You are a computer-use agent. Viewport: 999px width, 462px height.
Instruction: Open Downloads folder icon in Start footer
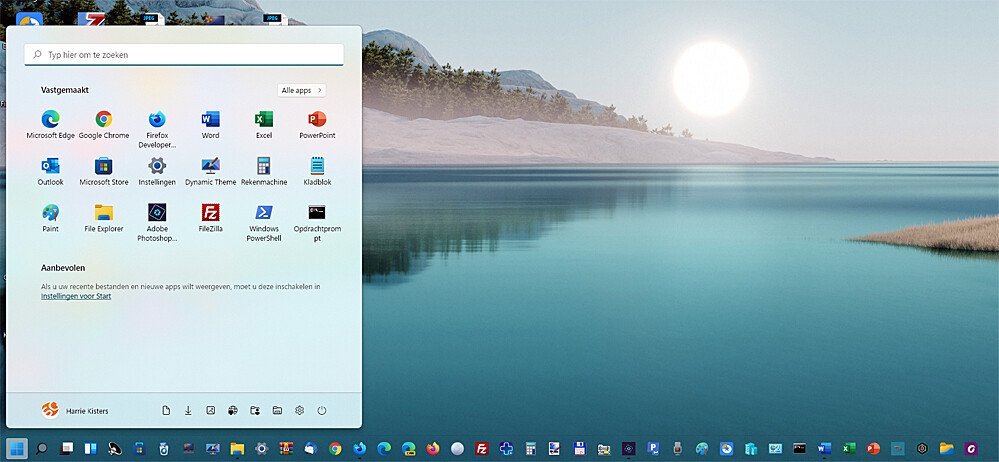point(189,410)
